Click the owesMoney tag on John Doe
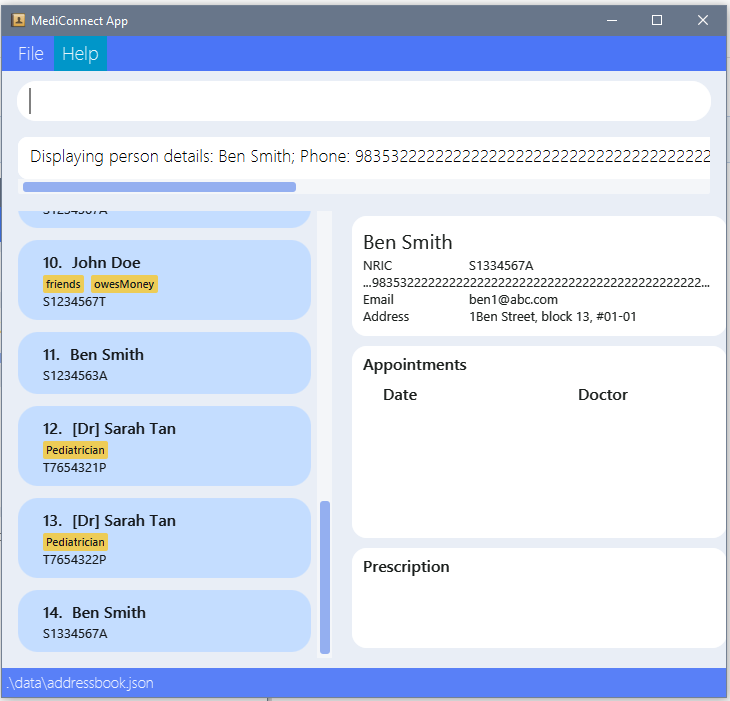The image size is (730, 701). point(124,284)
